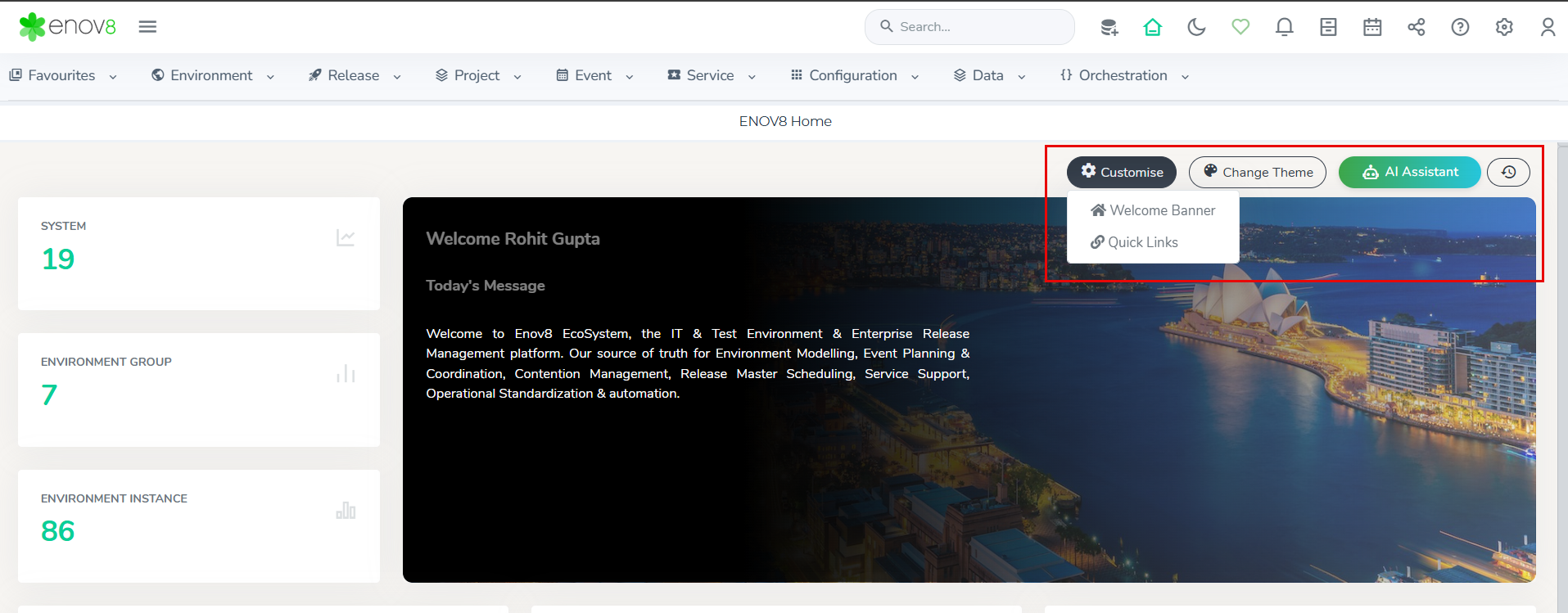Click the line chart icon on SYSTEM card
1568x613 pixels.
tap(346, 238)
